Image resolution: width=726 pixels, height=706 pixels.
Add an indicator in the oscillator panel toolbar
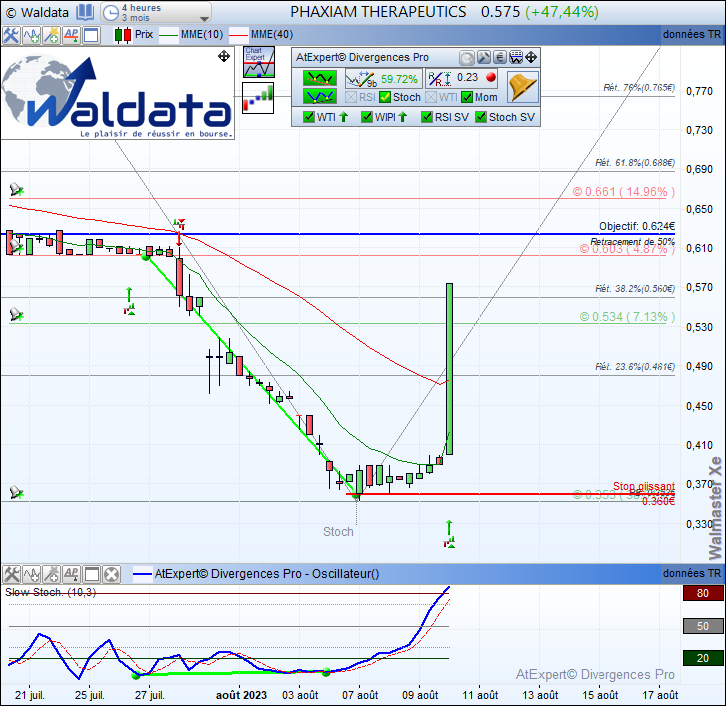pyautogui.click(x=31, y=575)
